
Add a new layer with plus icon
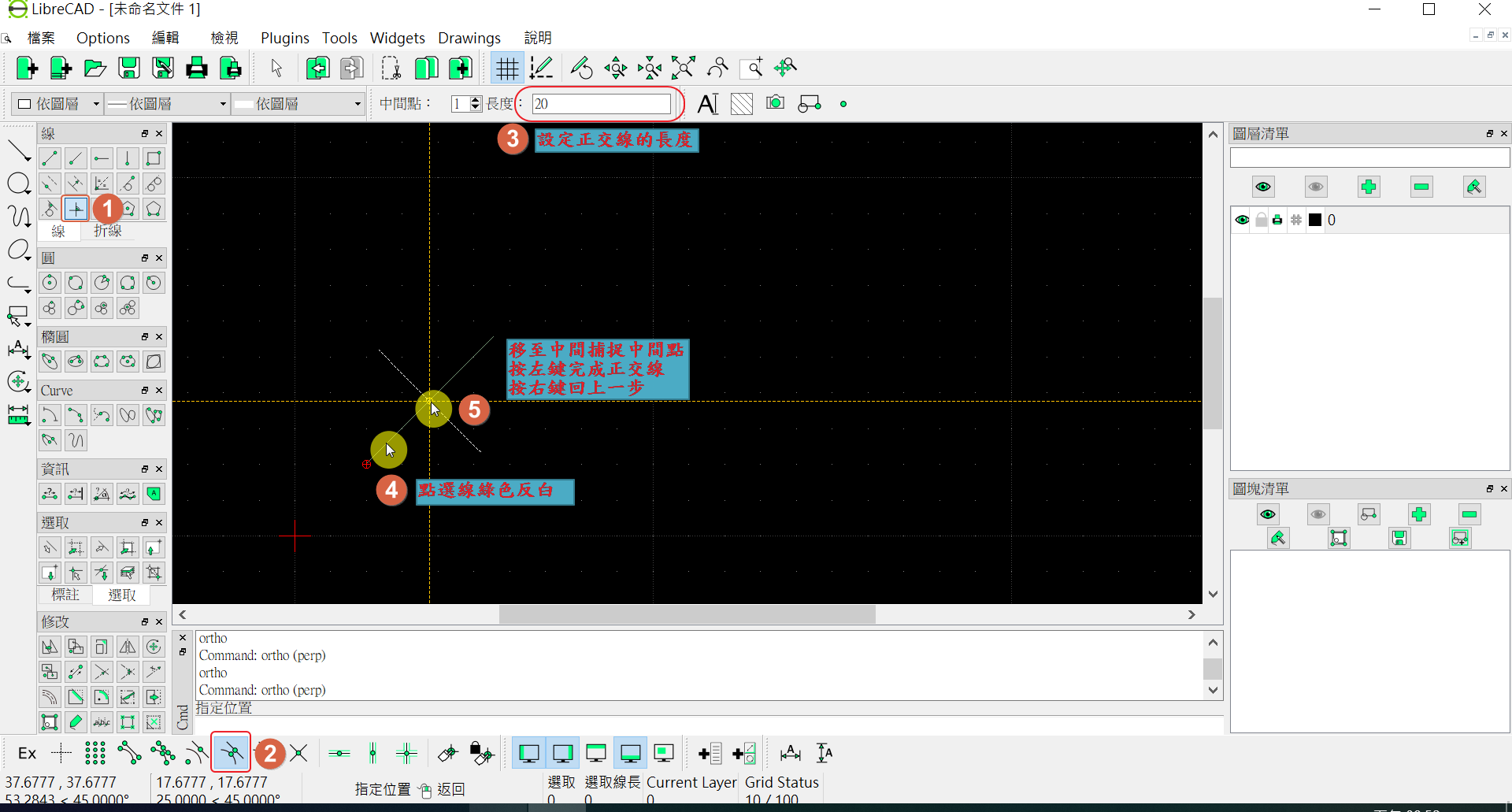pyautogui.click(x=1369, y=187)
